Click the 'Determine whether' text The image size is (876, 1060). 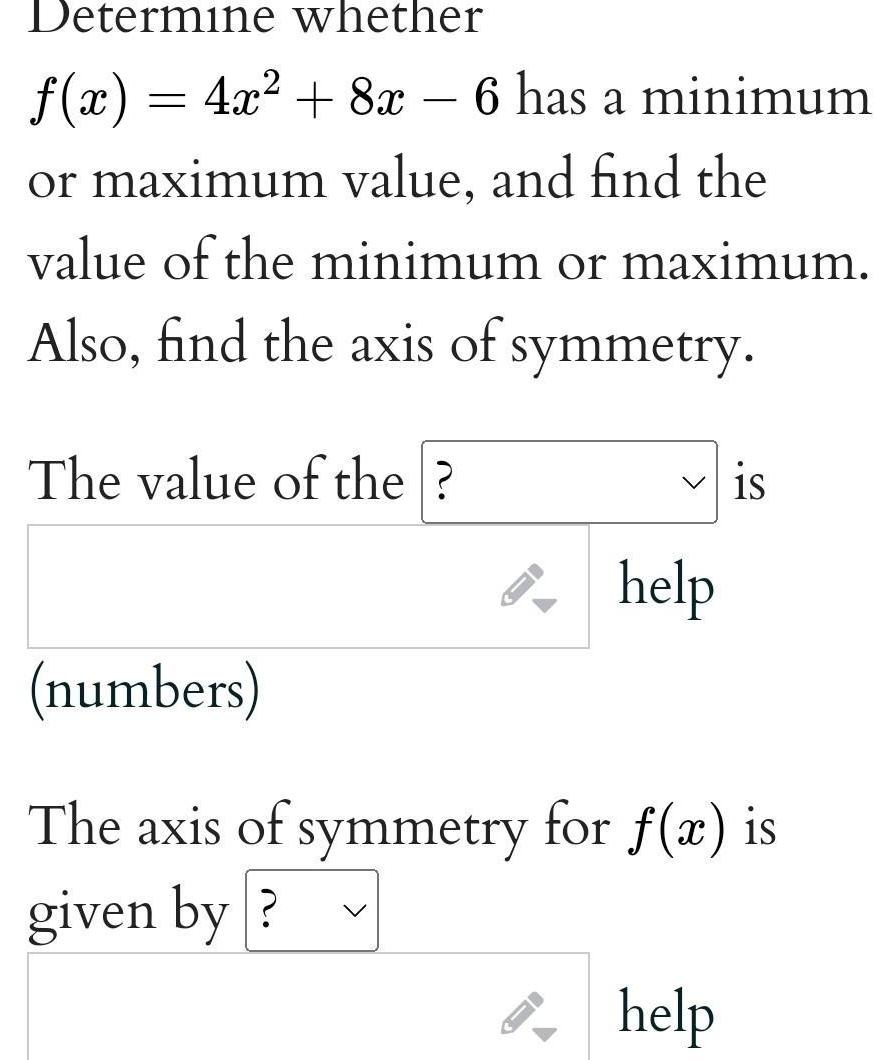pyautogui.click(x=255, y=18)
